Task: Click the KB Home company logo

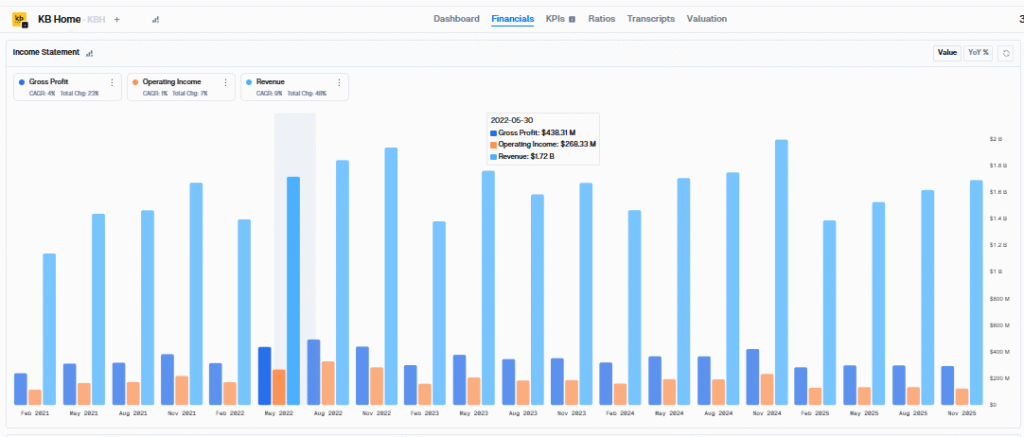Action: click(19, 19)
